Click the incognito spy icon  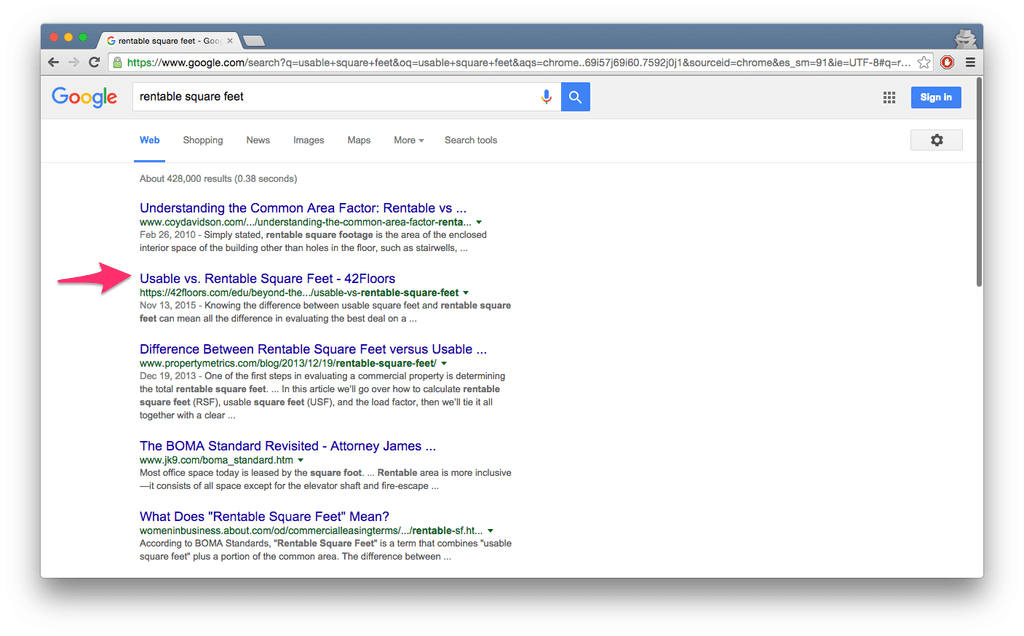(x=965, y=39)
